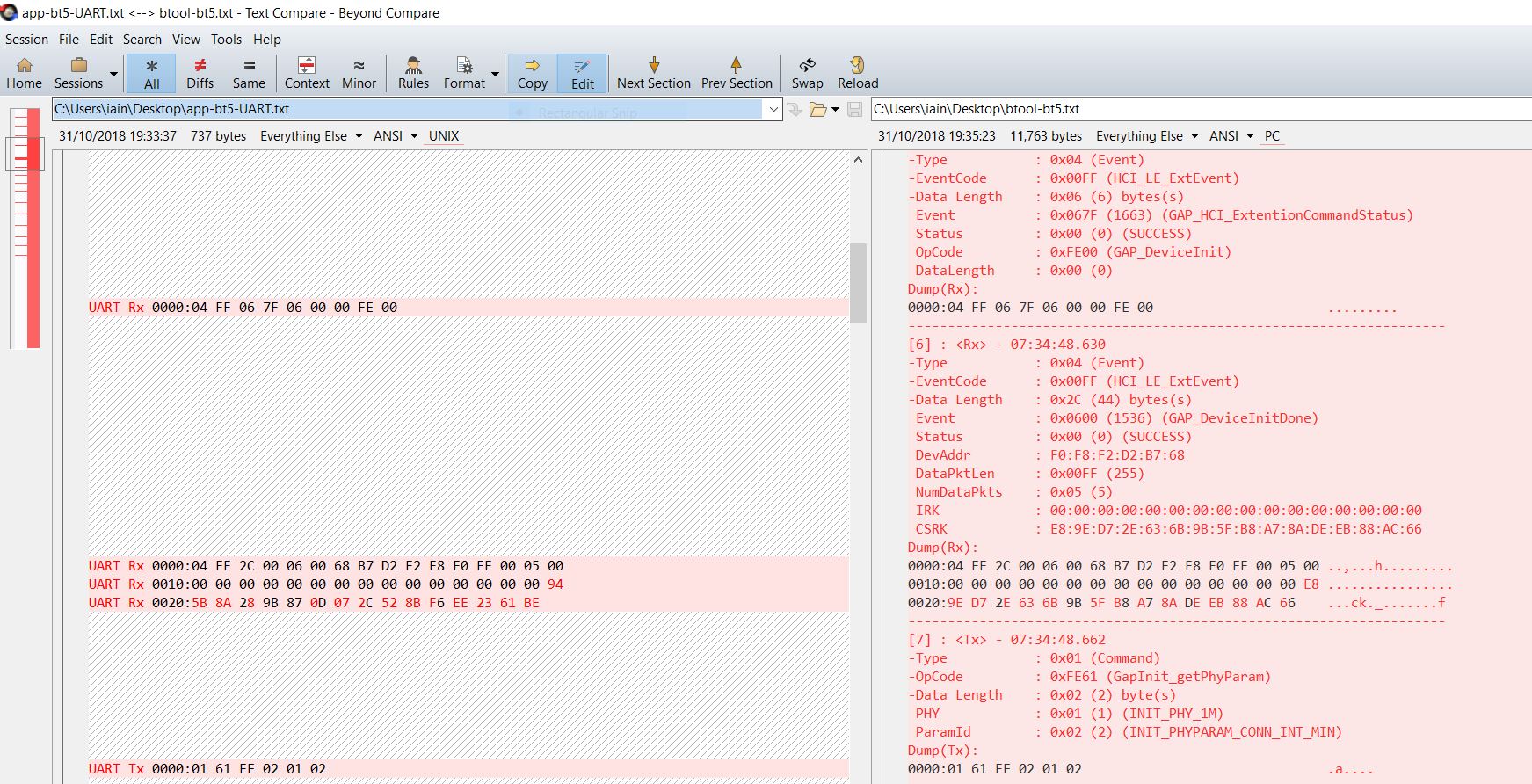Click the IRK all-zero value line

pyautogui.click(x=1168, y=511)
